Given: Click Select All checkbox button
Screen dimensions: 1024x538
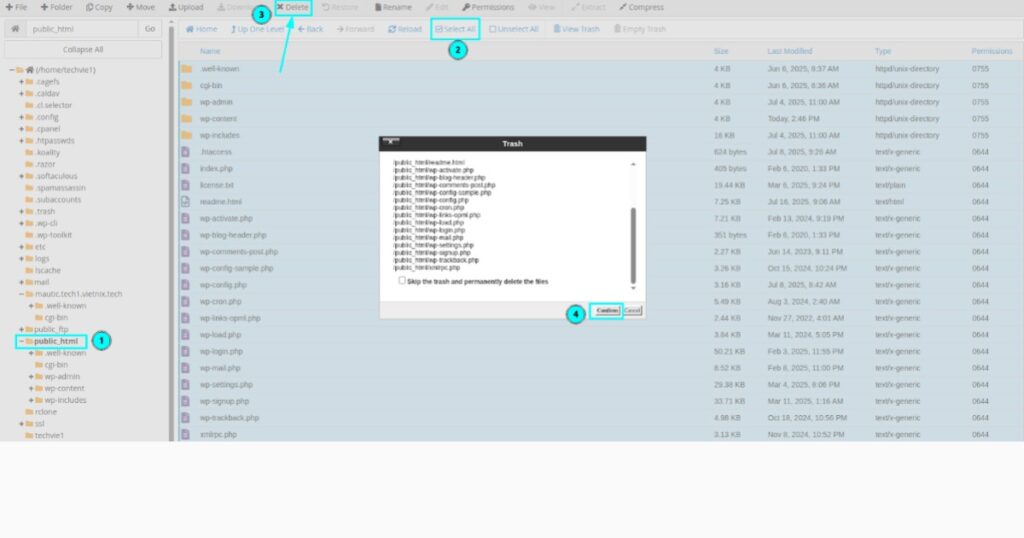Looking at the screenshot, I should 455,29.
